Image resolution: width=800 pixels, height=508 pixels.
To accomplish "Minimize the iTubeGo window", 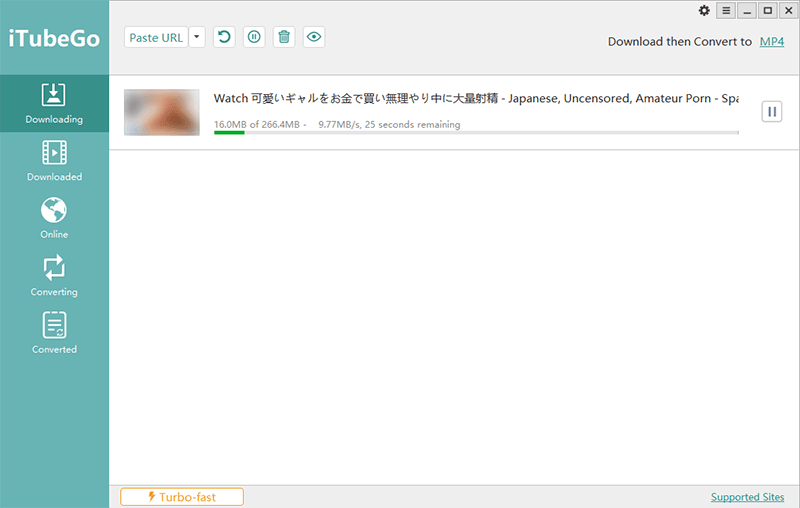I will (747, 11).
